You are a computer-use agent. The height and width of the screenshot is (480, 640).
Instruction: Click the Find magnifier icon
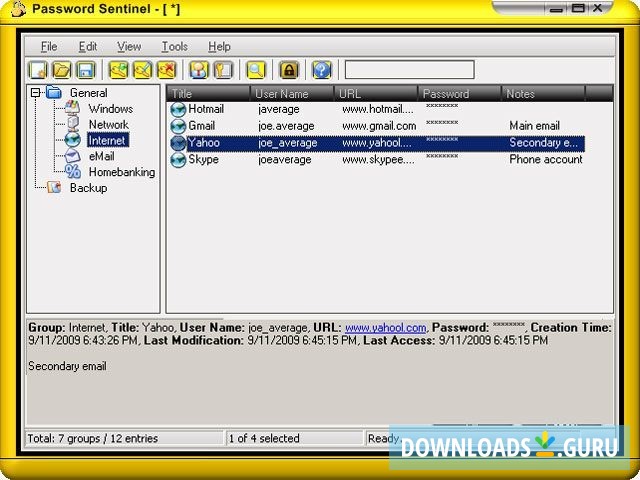coord(256,70)
